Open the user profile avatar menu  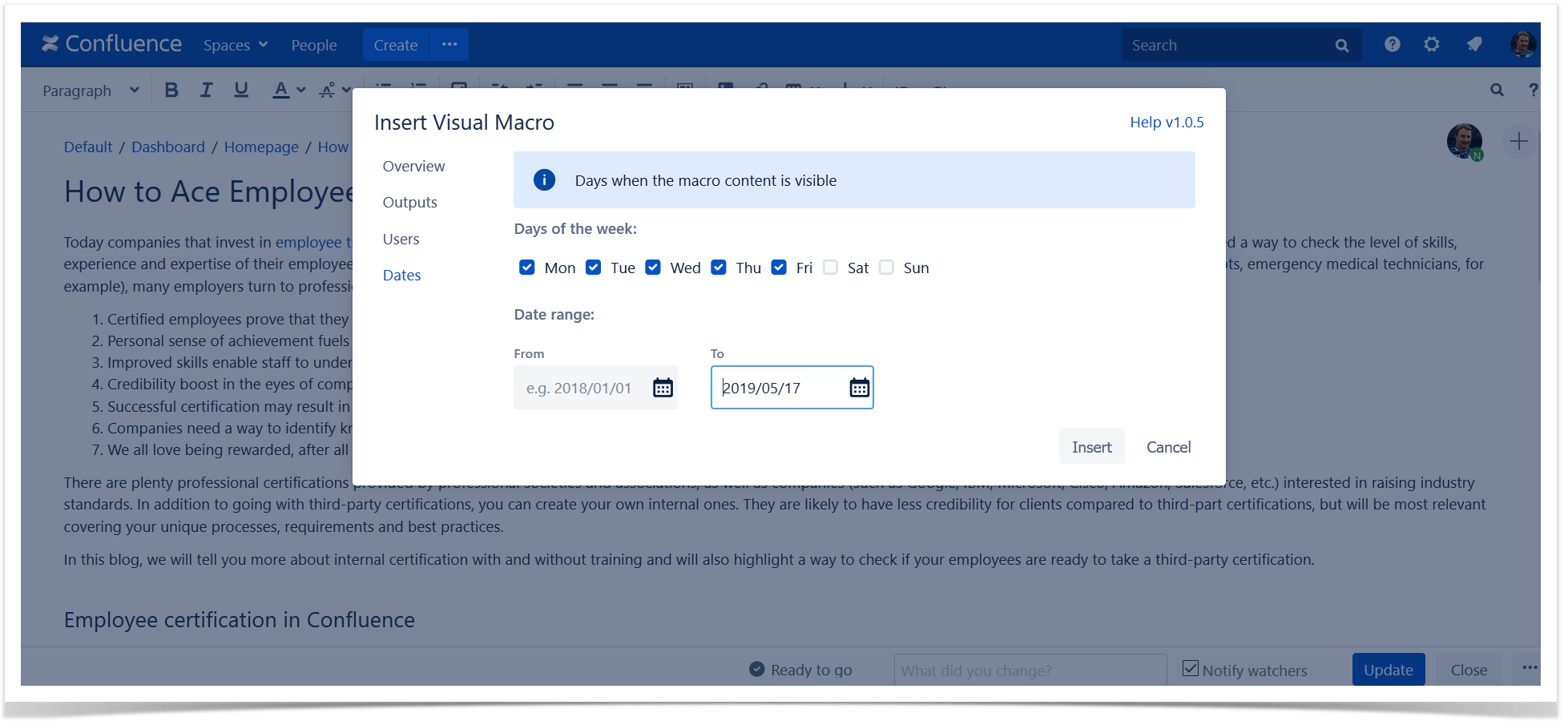pos(1522,44)
